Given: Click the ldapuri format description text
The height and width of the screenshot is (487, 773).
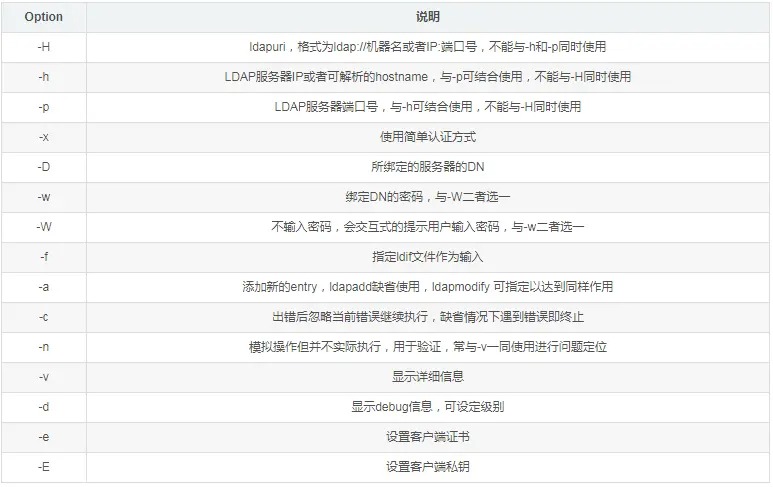Looking at the screenshot, I should pos(427,47).
